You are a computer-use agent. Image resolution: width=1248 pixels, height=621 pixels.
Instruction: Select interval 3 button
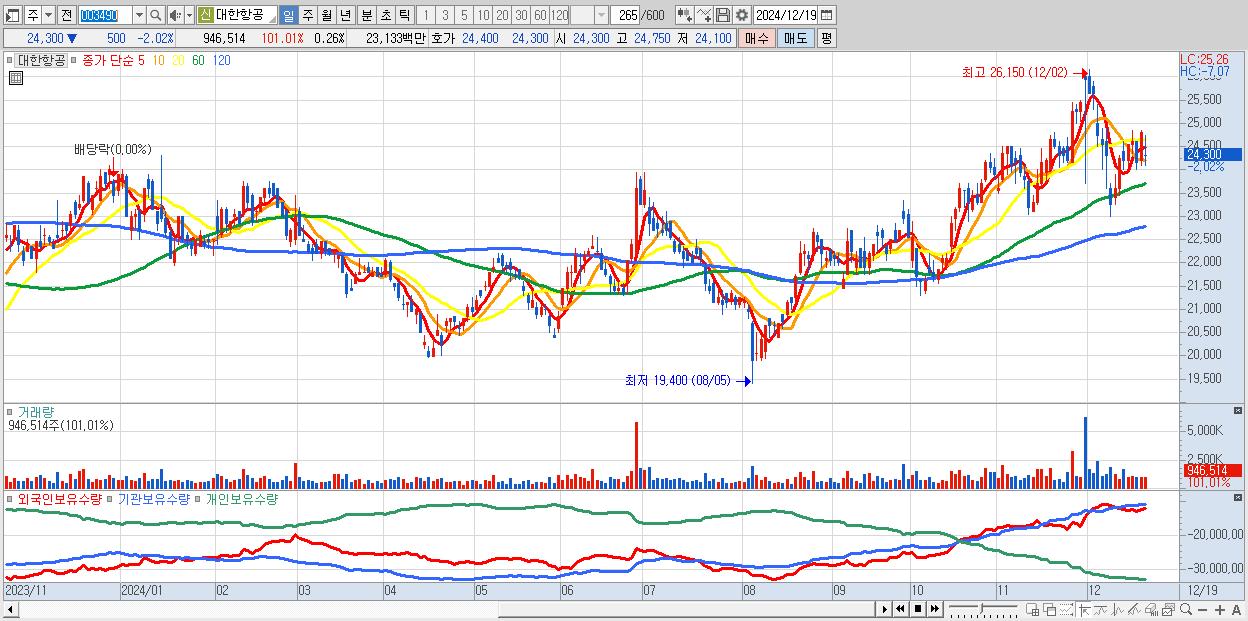pyautogui.click(x=445, y=15)
